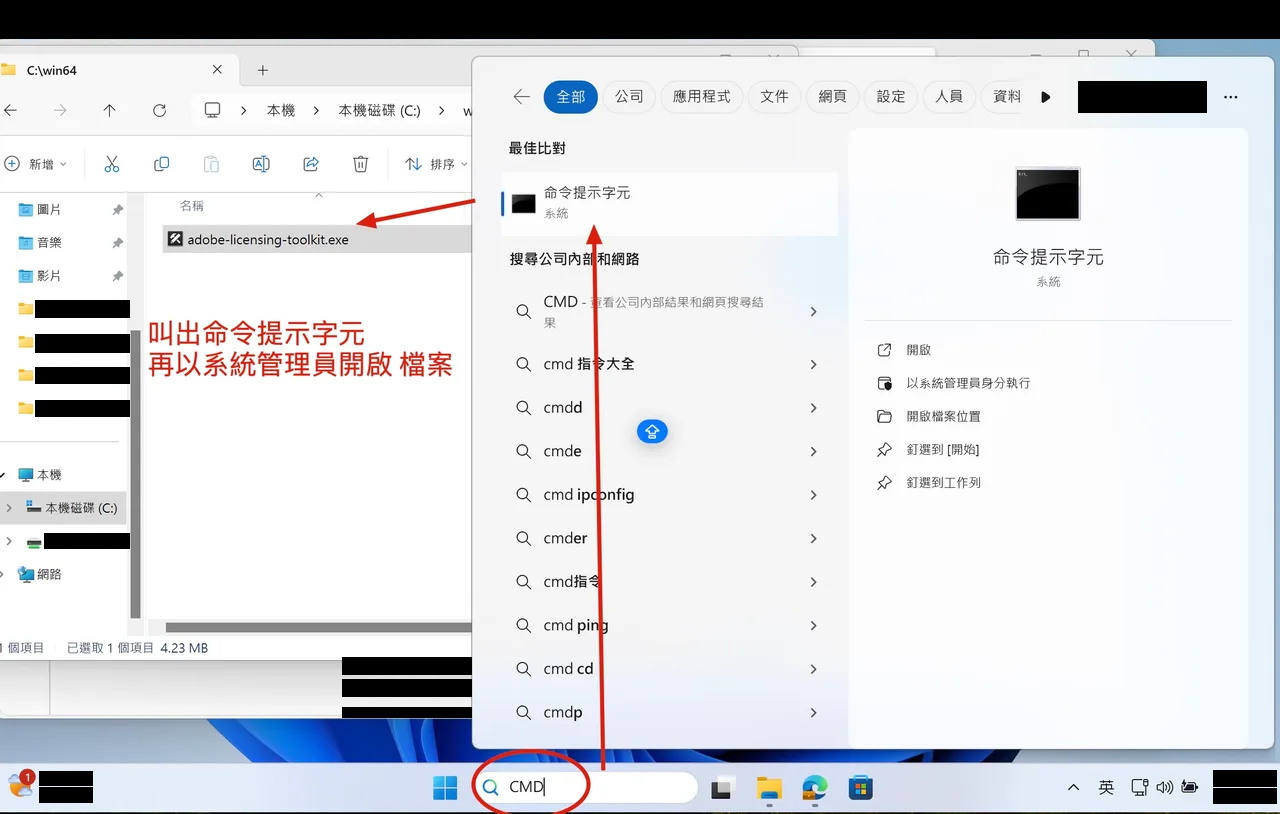Select 網路 in the navigation pane
This screenshot has width=1280, height=814.
tap(49, 574)
